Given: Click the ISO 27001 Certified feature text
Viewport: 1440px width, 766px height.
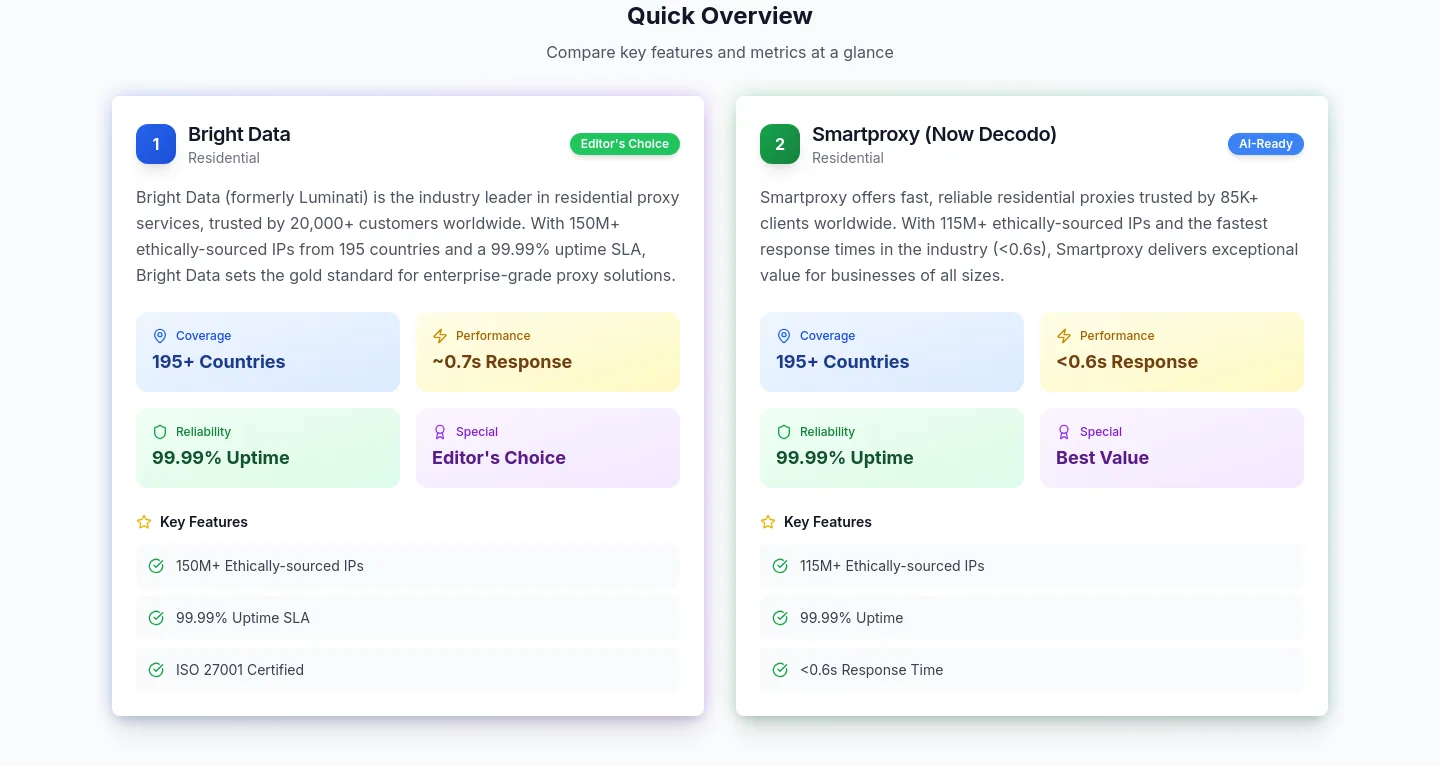Looking at the screenshot, I should point(240,670).
